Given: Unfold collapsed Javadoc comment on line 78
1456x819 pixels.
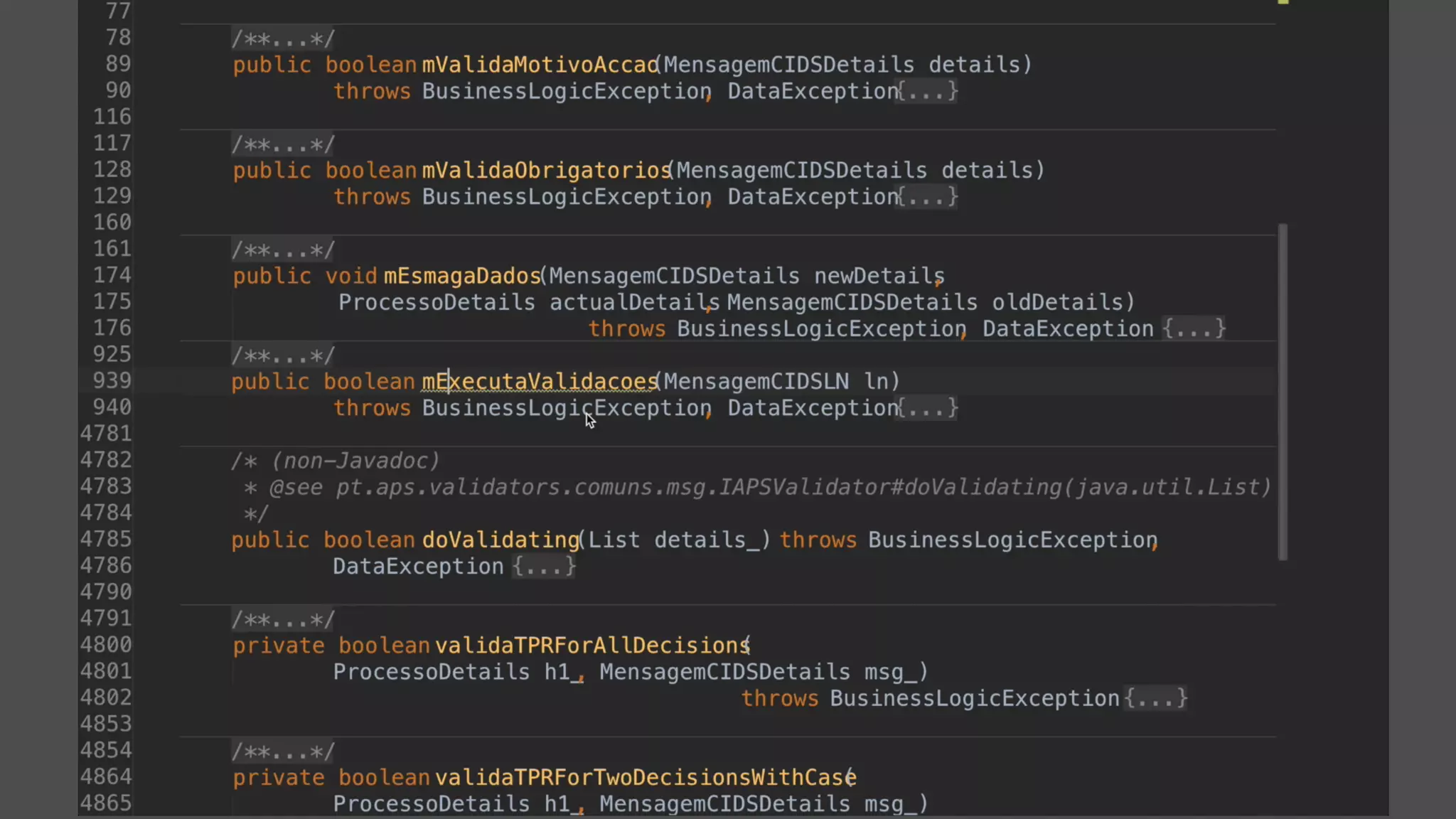Looking at the screenshot, I should (x=283, y=38).
